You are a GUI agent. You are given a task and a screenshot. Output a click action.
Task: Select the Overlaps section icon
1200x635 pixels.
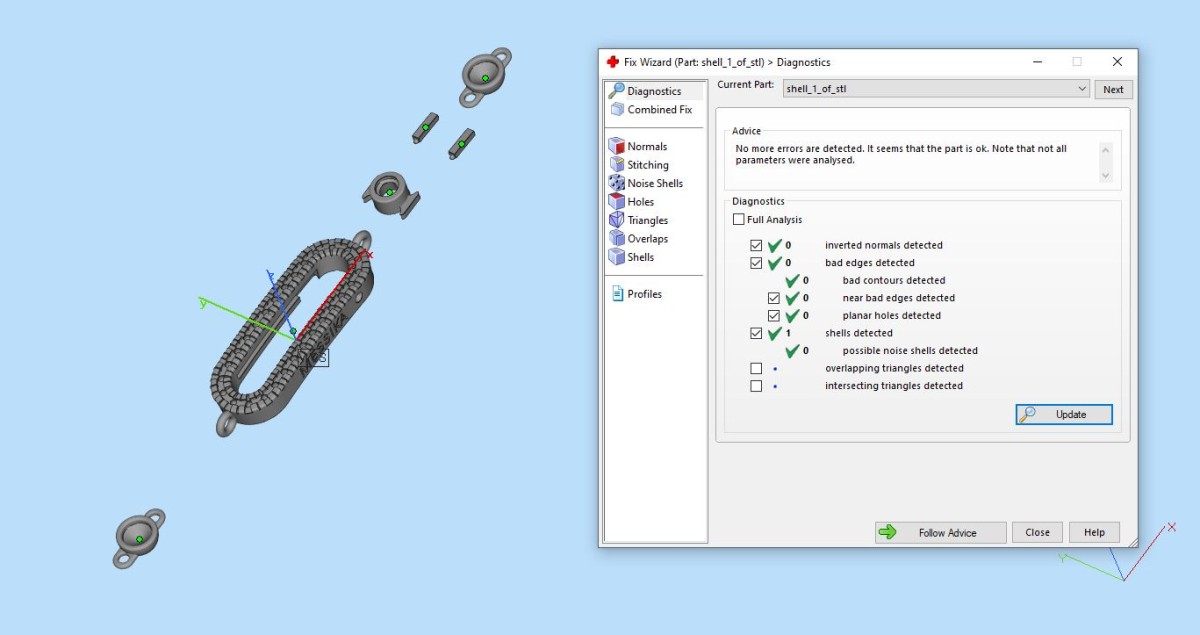pyautogui.click(x=617, y=239)
